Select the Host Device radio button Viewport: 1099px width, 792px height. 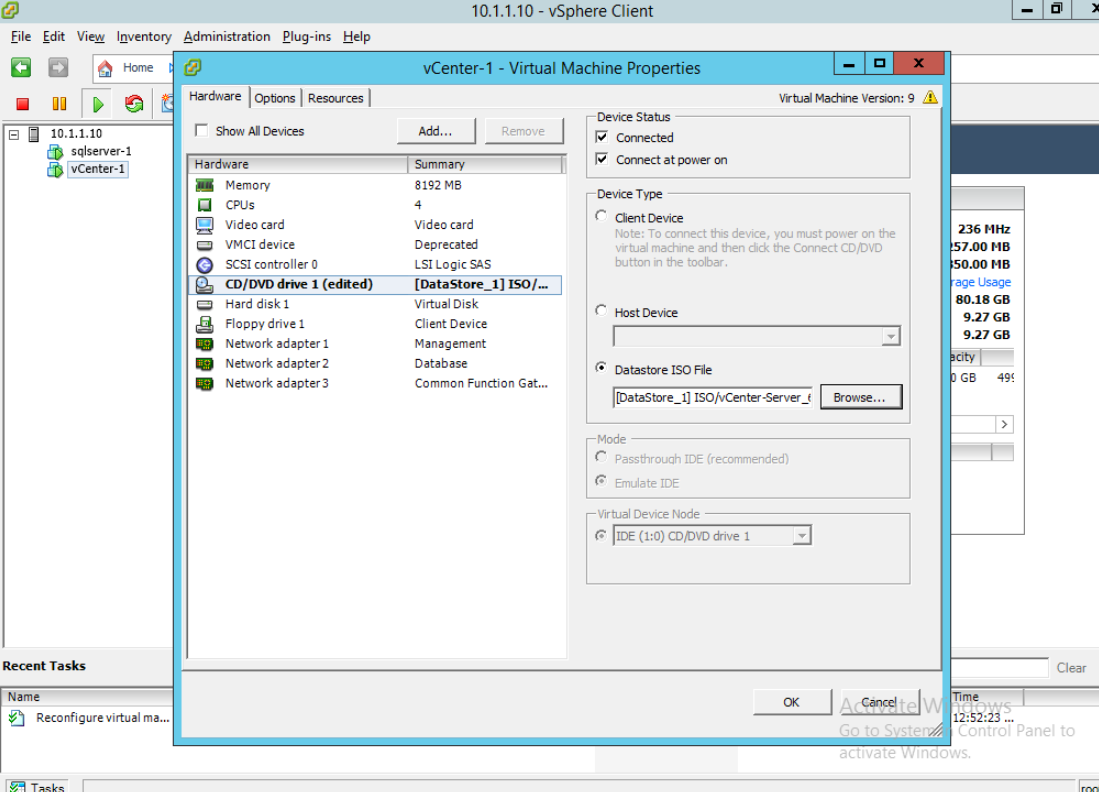601,310
